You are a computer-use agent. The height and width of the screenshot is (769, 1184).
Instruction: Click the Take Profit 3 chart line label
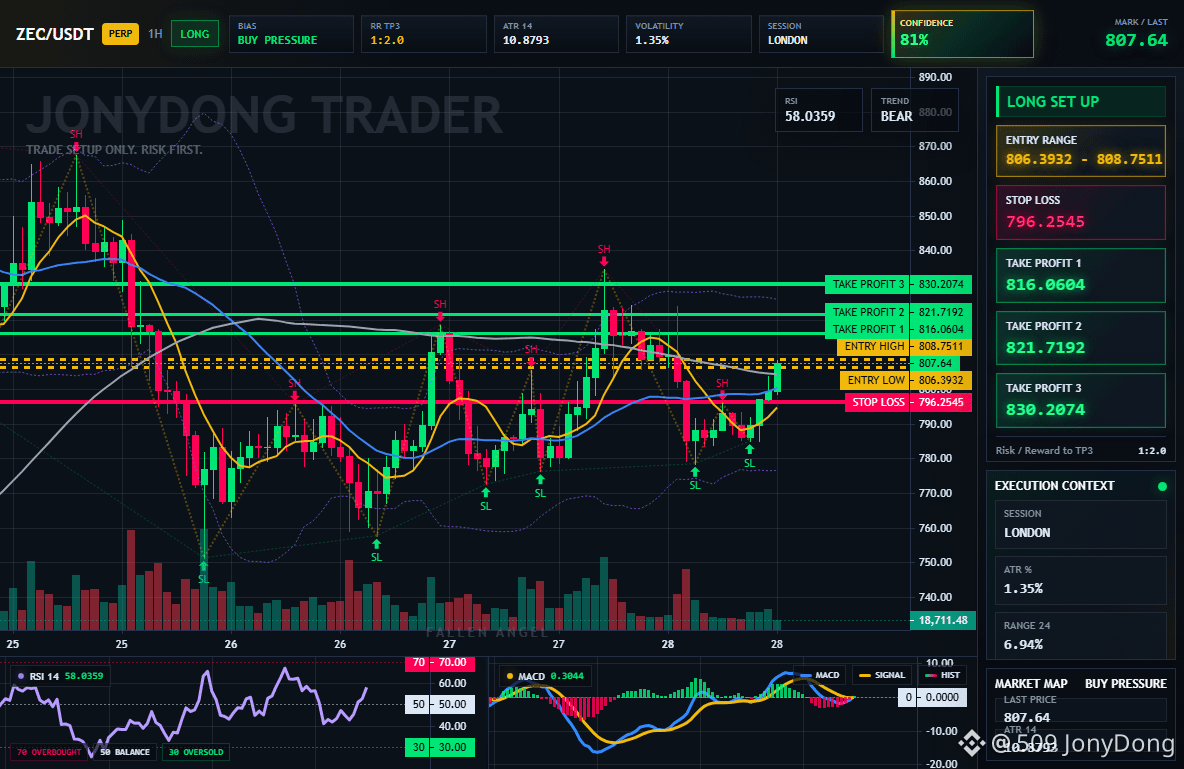(898, 285)
